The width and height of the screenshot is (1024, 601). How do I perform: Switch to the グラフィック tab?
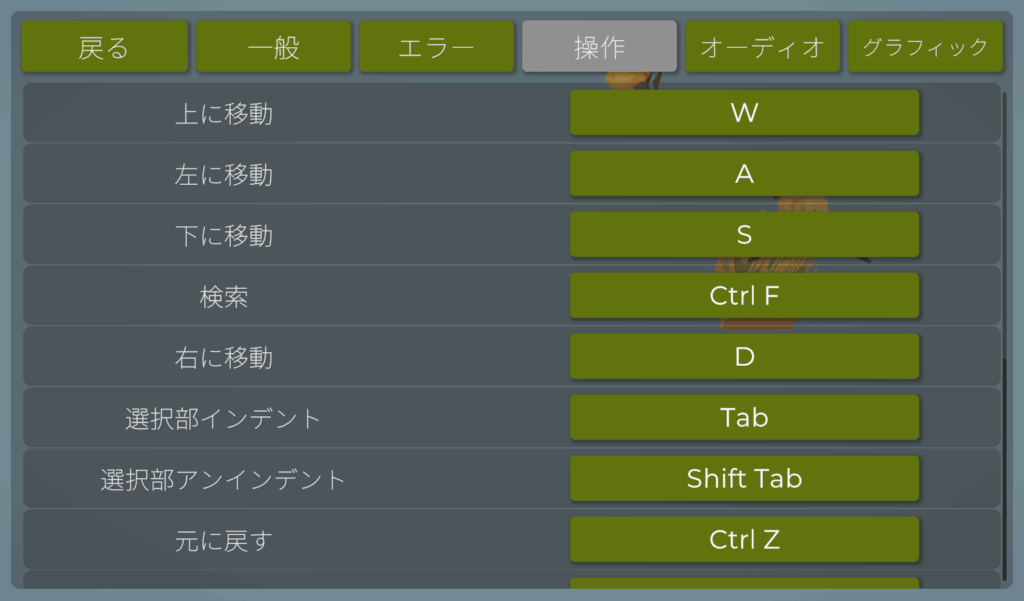[x=925, y=47]
